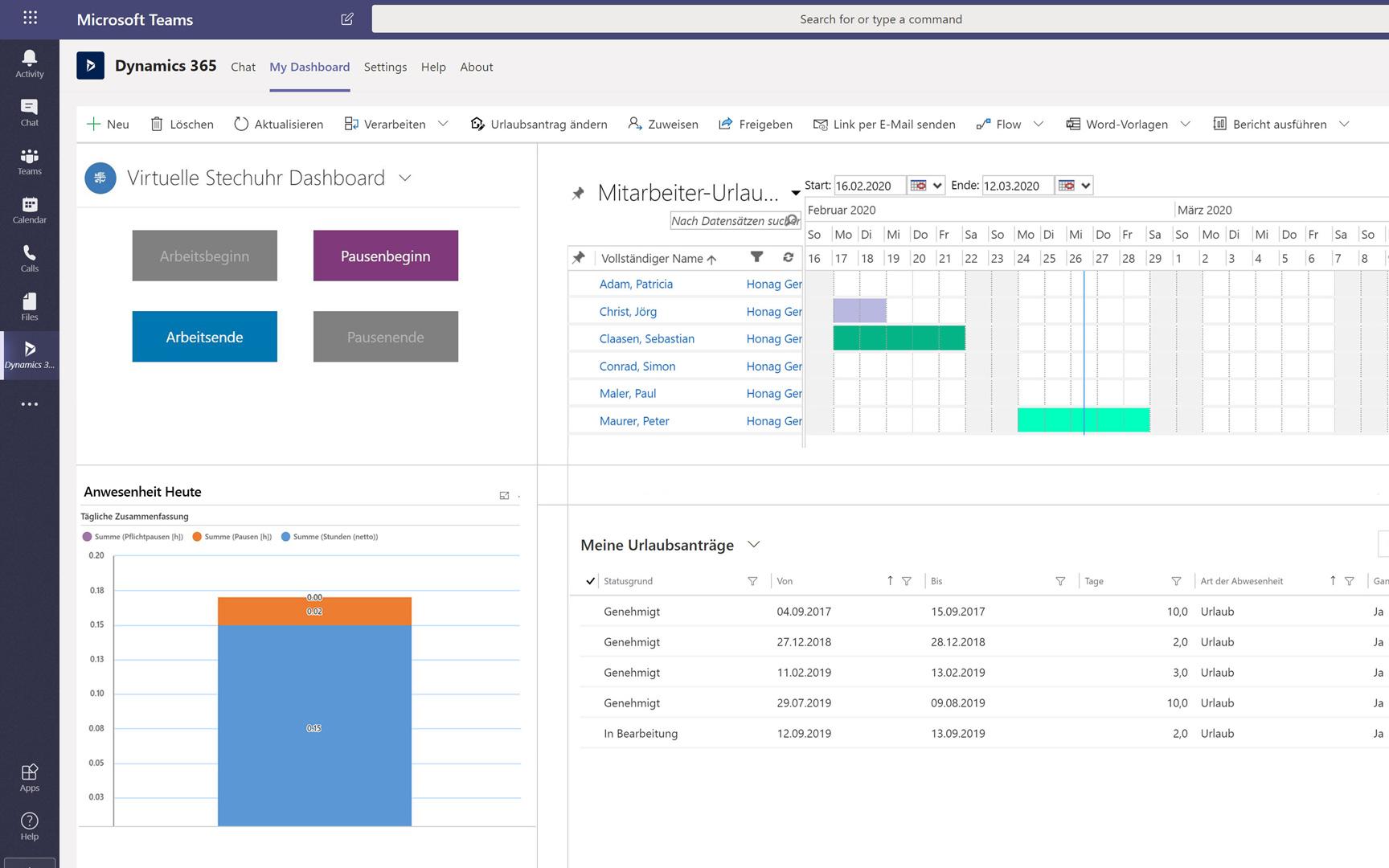1389x868 pixels.
Task: Click the refresh icon in name column header
Action: tap(788, 257)
